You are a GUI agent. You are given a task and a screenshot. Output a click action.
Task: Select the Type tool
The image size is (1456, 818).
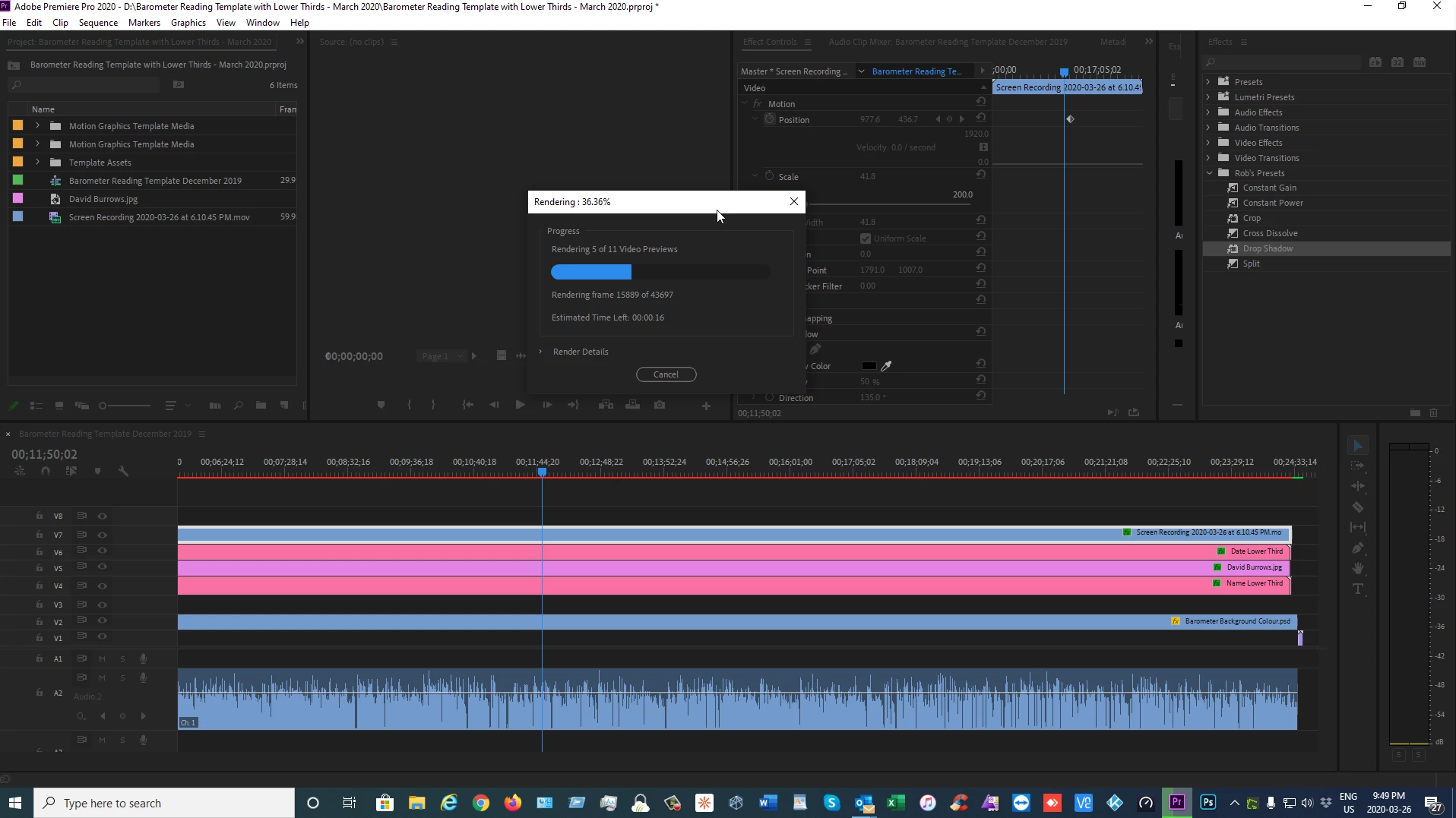pos(1358,589)
